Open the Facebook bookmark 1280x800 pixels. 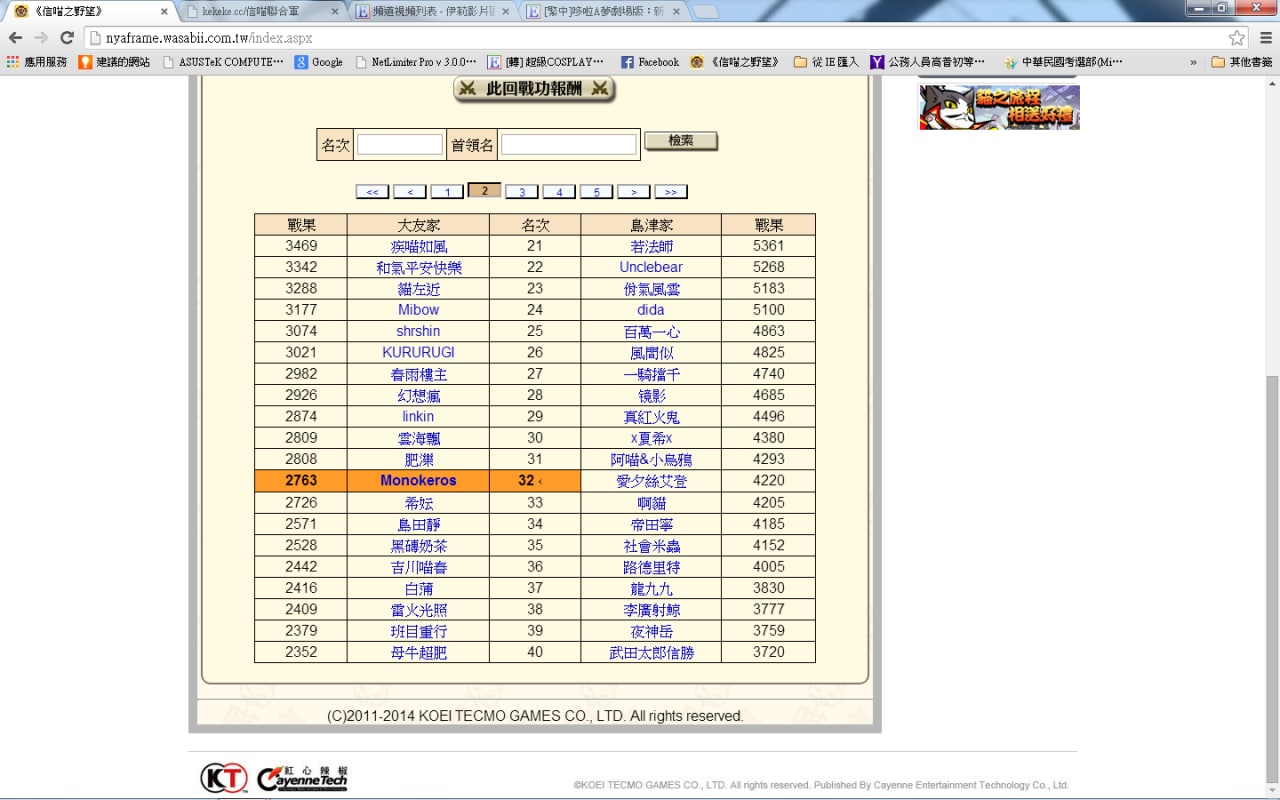click(649, 62)
